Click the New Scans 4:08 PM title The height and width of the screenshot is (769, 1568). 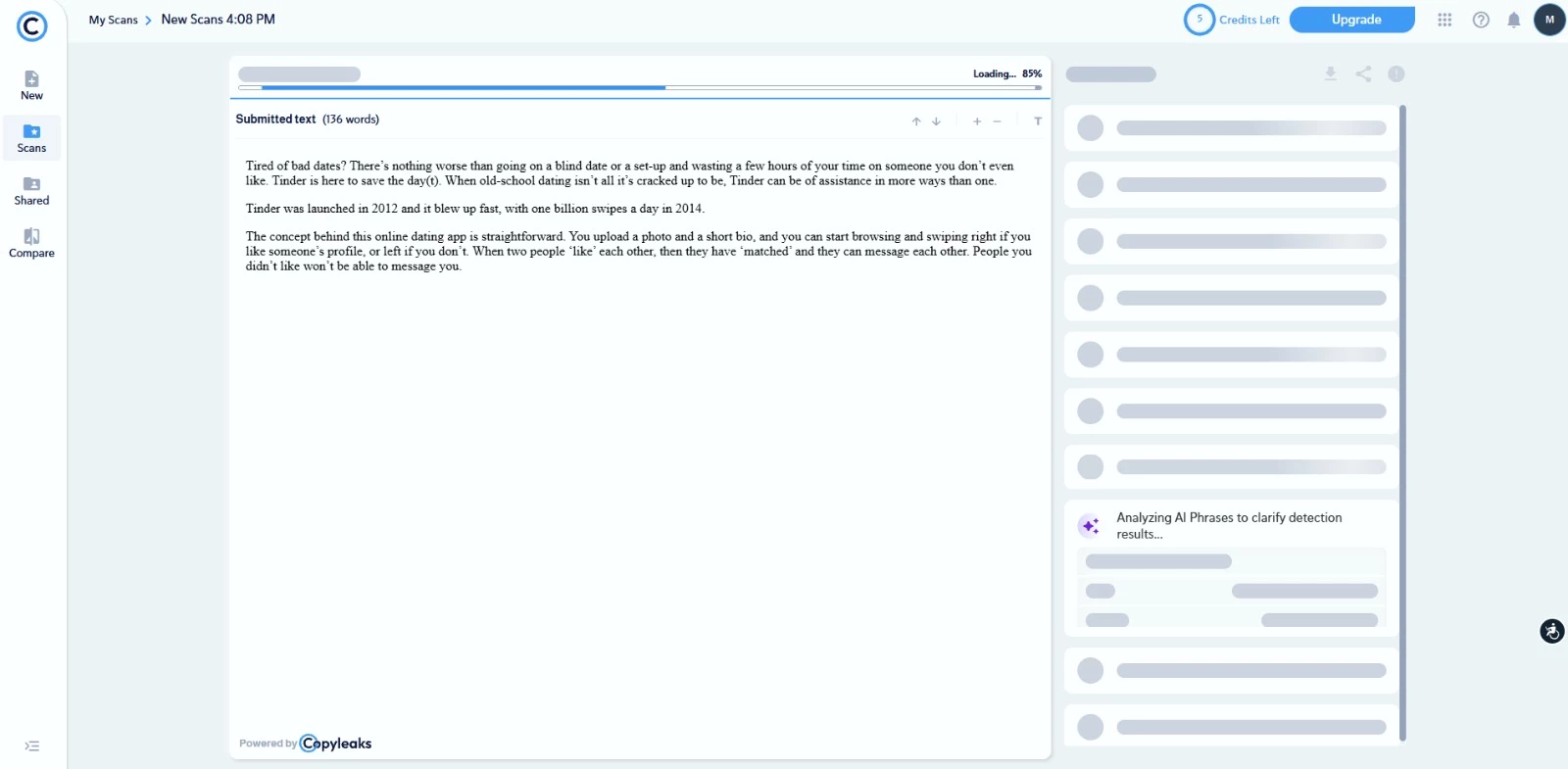(219, 20)
